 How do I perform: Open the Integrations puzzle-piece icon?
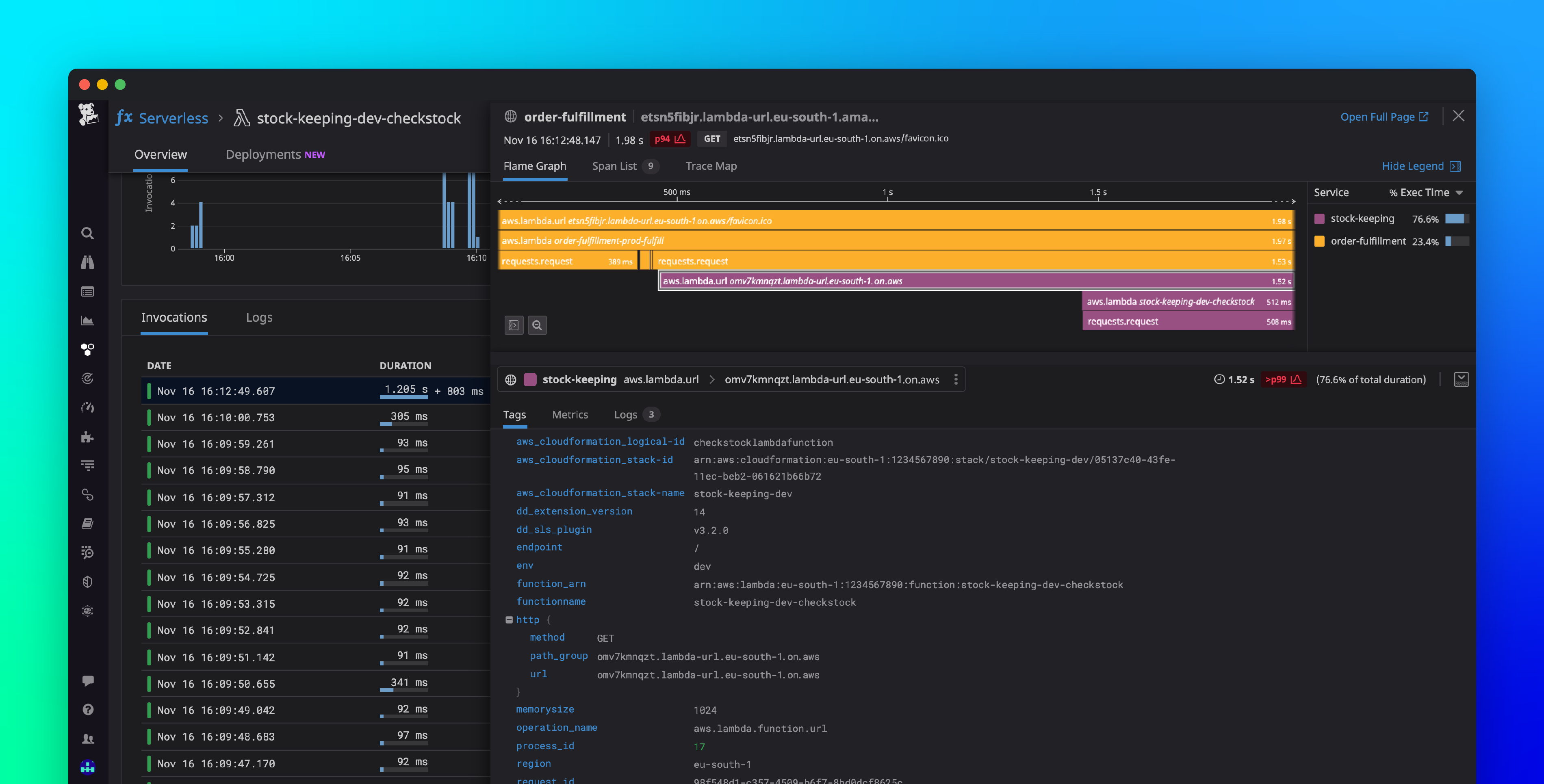[x=87, y=437]
